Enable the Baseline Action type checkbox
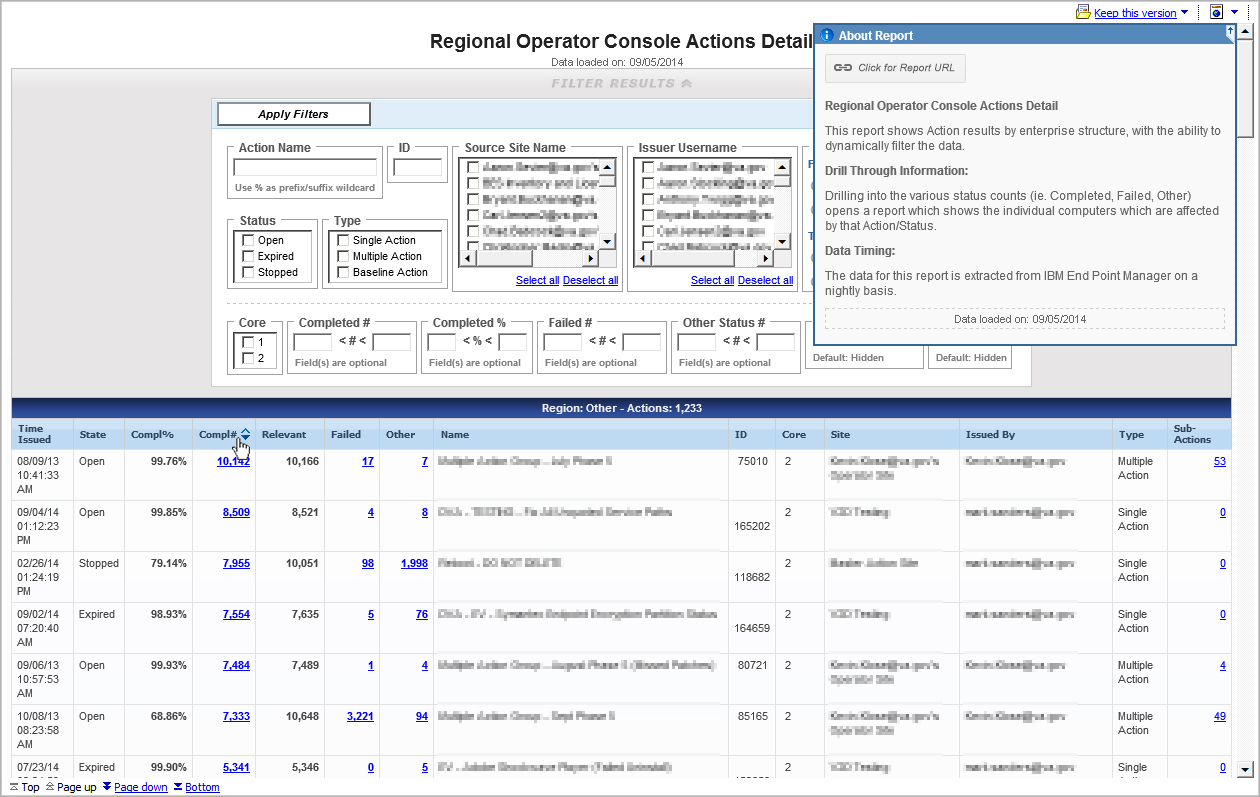The height and width of the screenshot is (797, 1260). 343,272
